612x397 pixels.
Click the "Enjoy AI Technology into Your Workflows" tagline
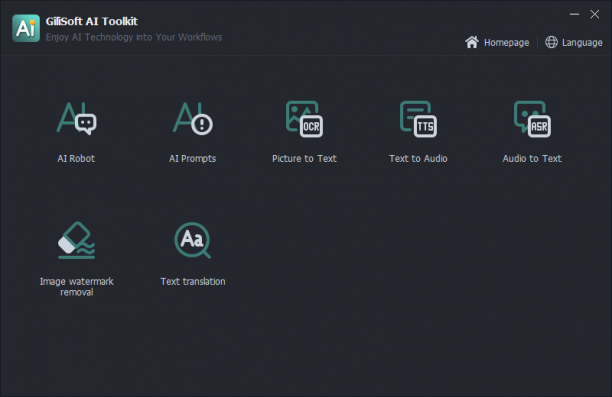point(134,37)
